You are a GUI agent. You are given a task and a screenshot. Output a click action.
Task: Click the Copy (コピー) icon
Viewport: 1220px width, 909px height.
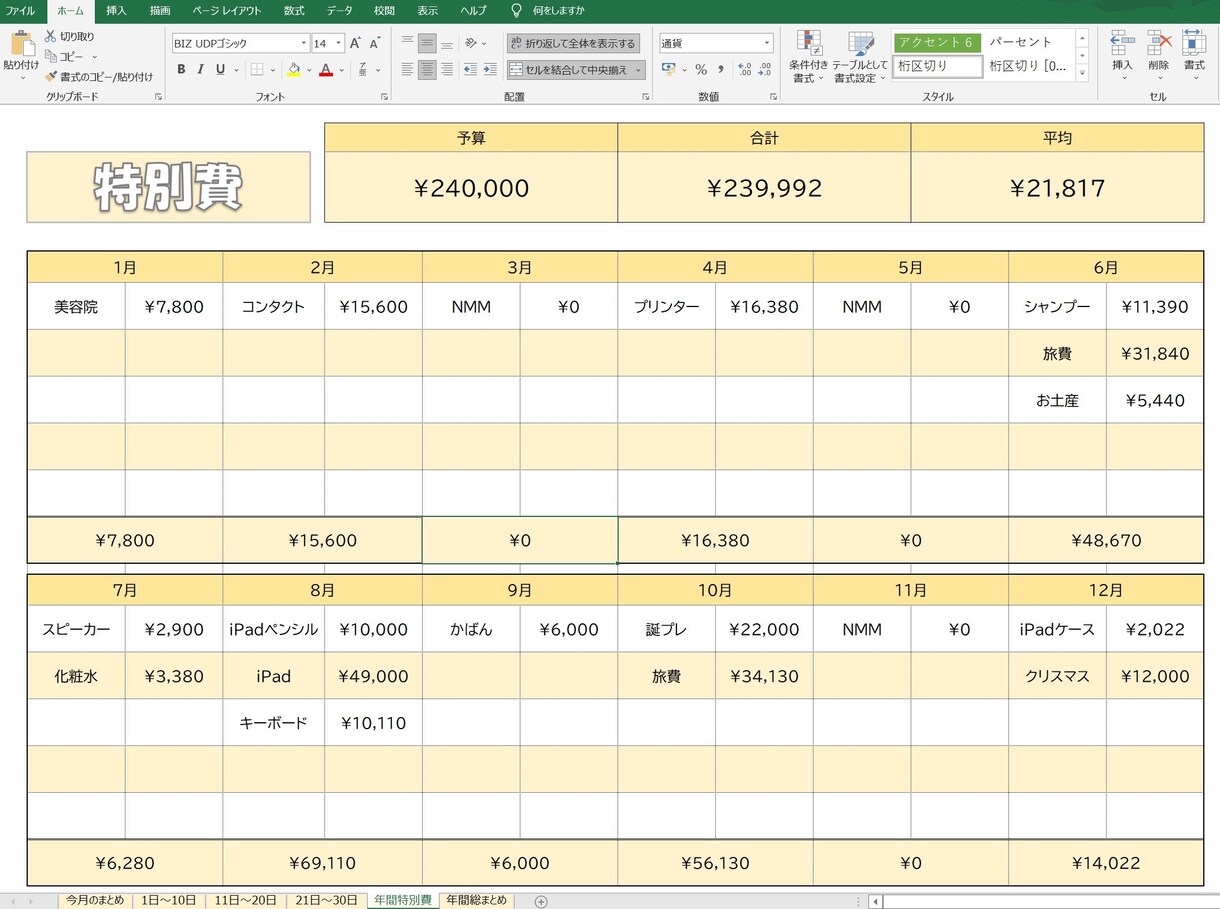point(50,56)
